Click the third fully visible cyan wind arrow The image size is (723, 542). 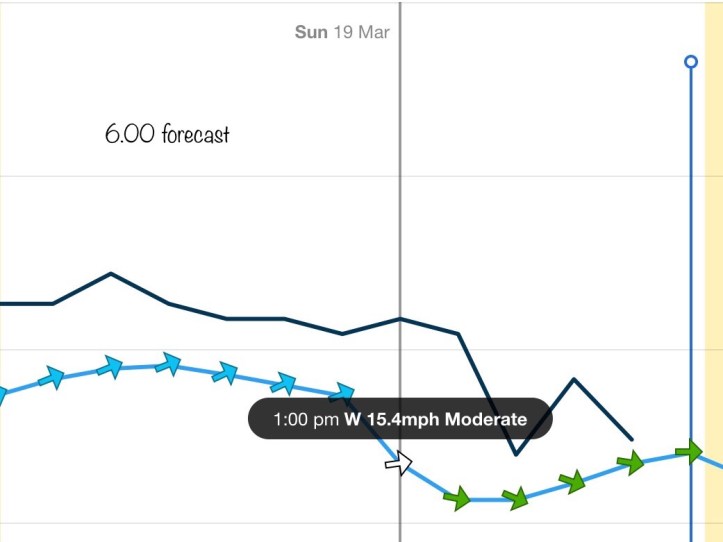(x=168, y=364)
